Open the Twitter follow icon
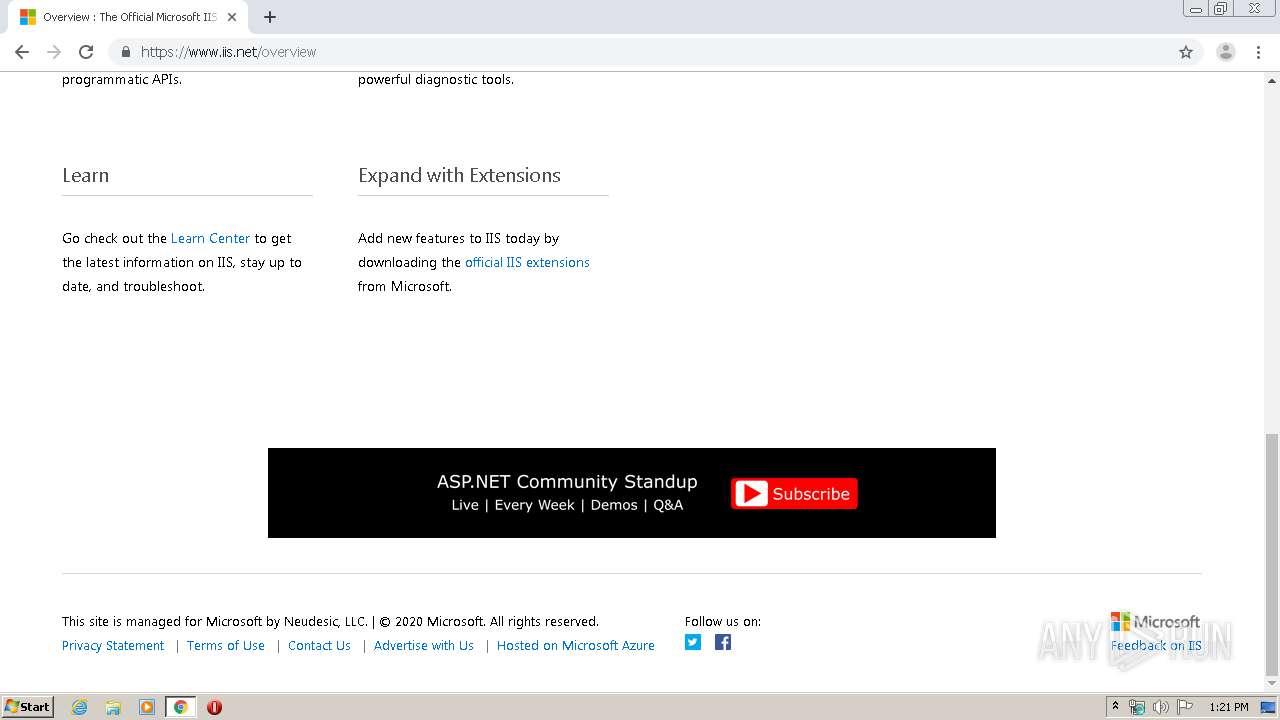Screen dimensions: 1280x720 (693, 642)
